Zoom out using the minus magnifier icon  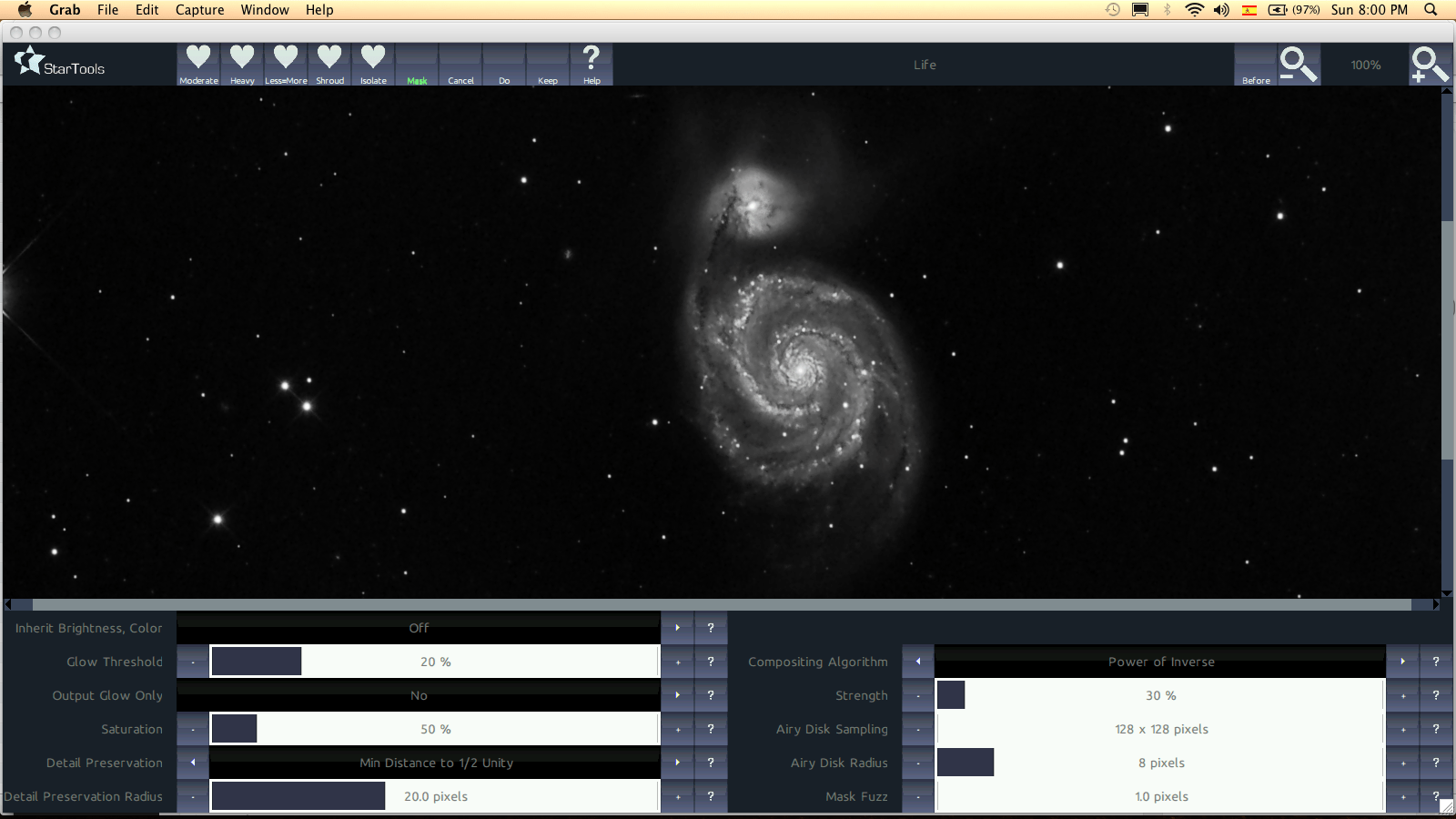pos(1298,65)
